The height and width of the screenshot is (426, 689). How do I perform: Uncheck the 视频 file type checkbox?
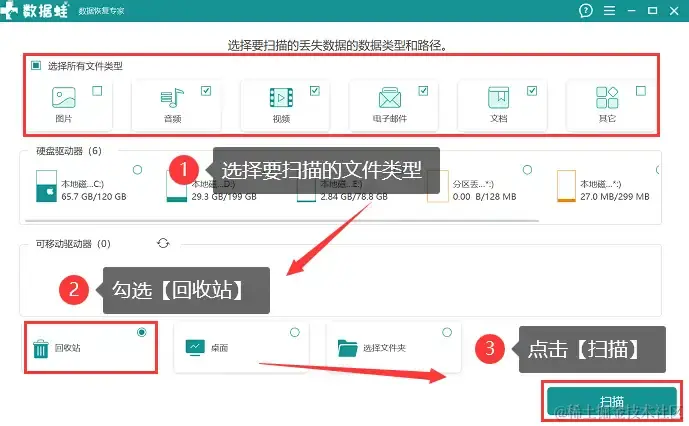(x=315, y=91)
